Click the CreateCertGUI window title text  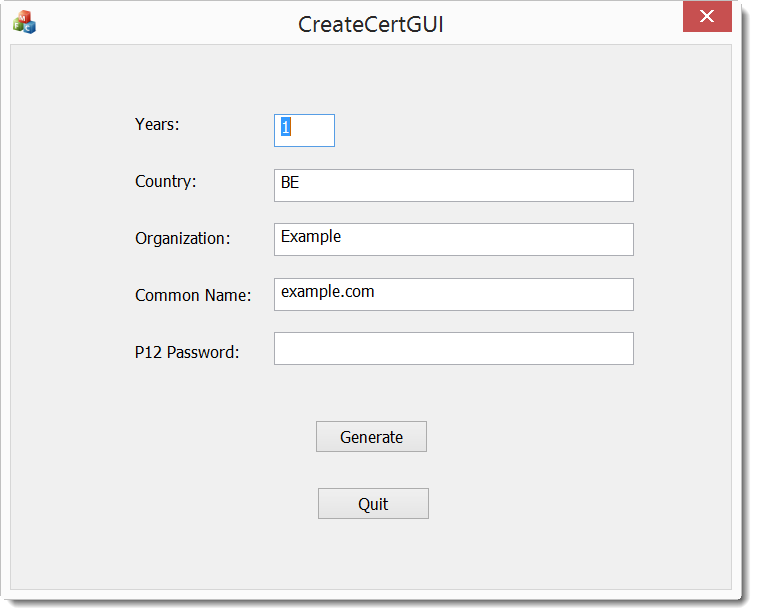tap(370, 24)
